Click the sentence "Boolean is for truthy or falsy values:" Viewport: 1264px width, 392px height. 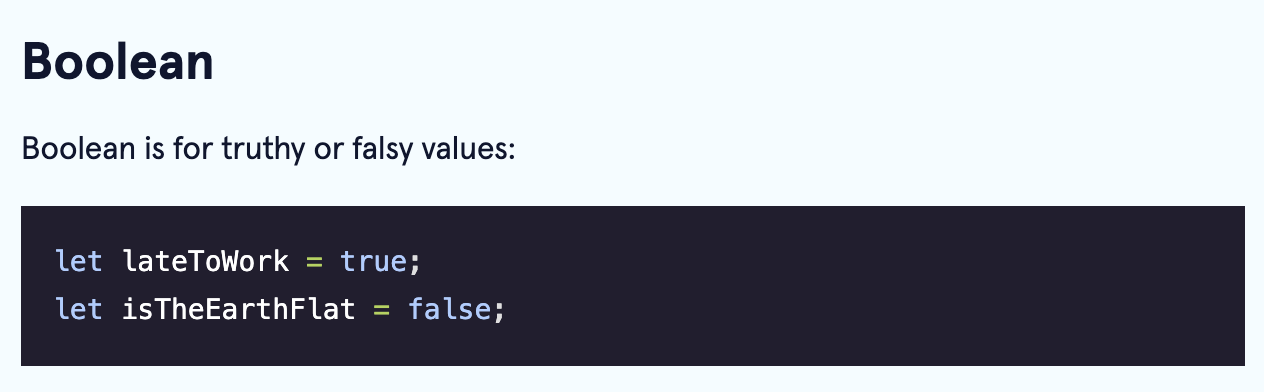pos(268,153)
